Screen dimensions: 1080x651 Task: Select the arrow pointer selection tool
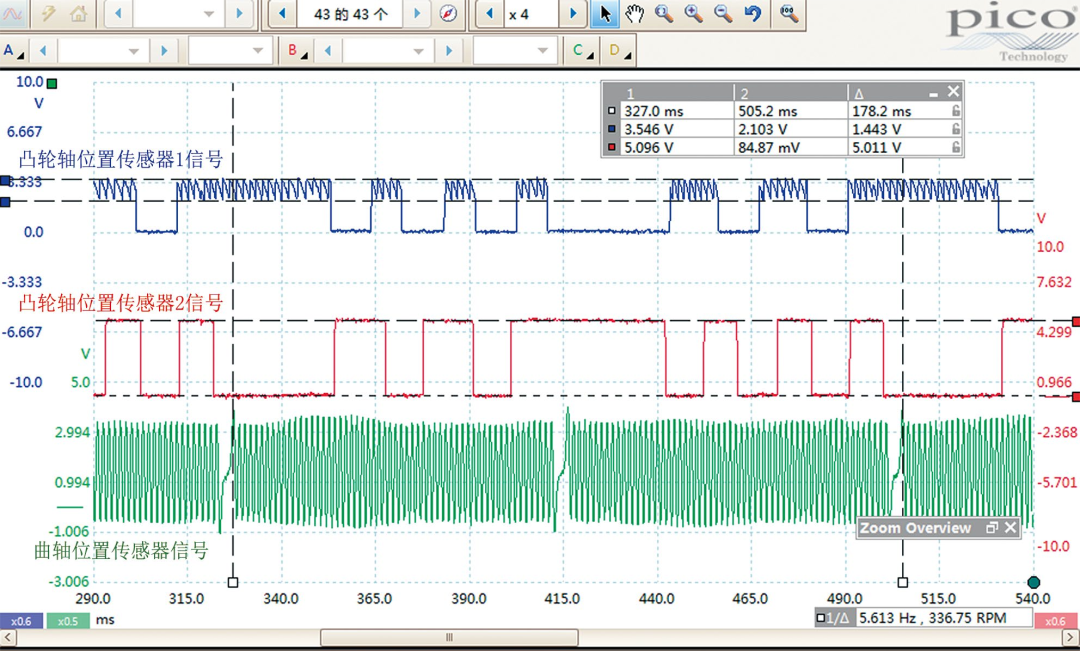(605, 14)
